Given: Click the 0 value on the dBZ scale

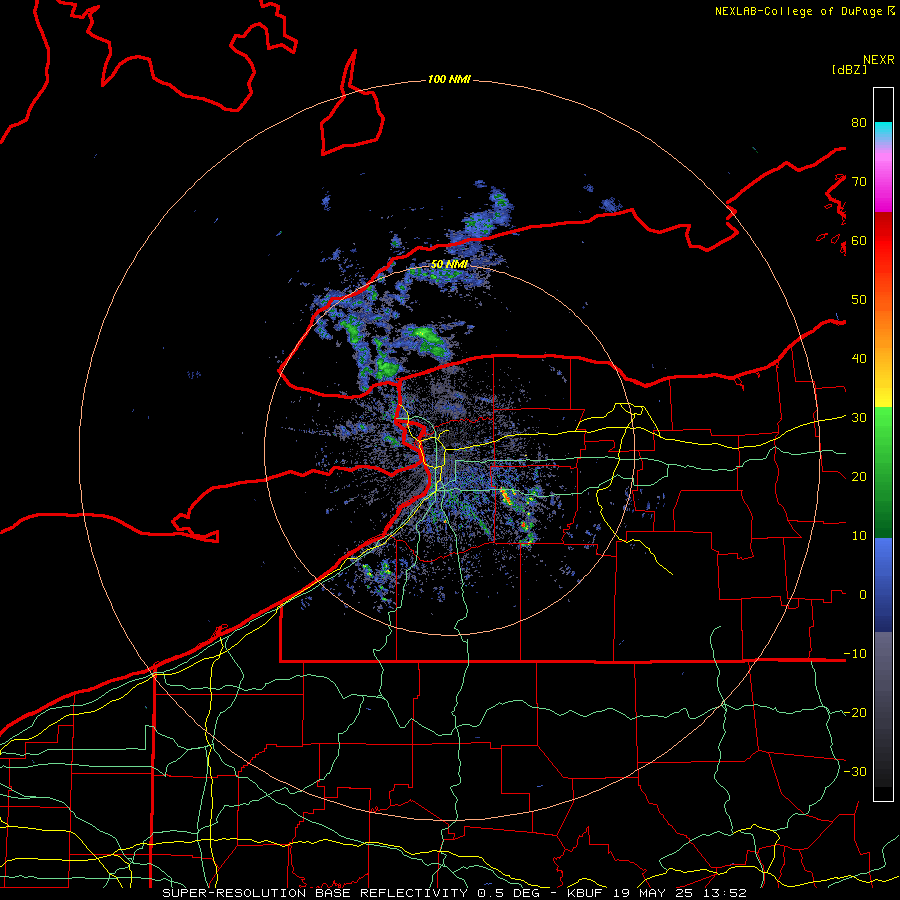Looking at the screenshot, I should click(863, 595).
